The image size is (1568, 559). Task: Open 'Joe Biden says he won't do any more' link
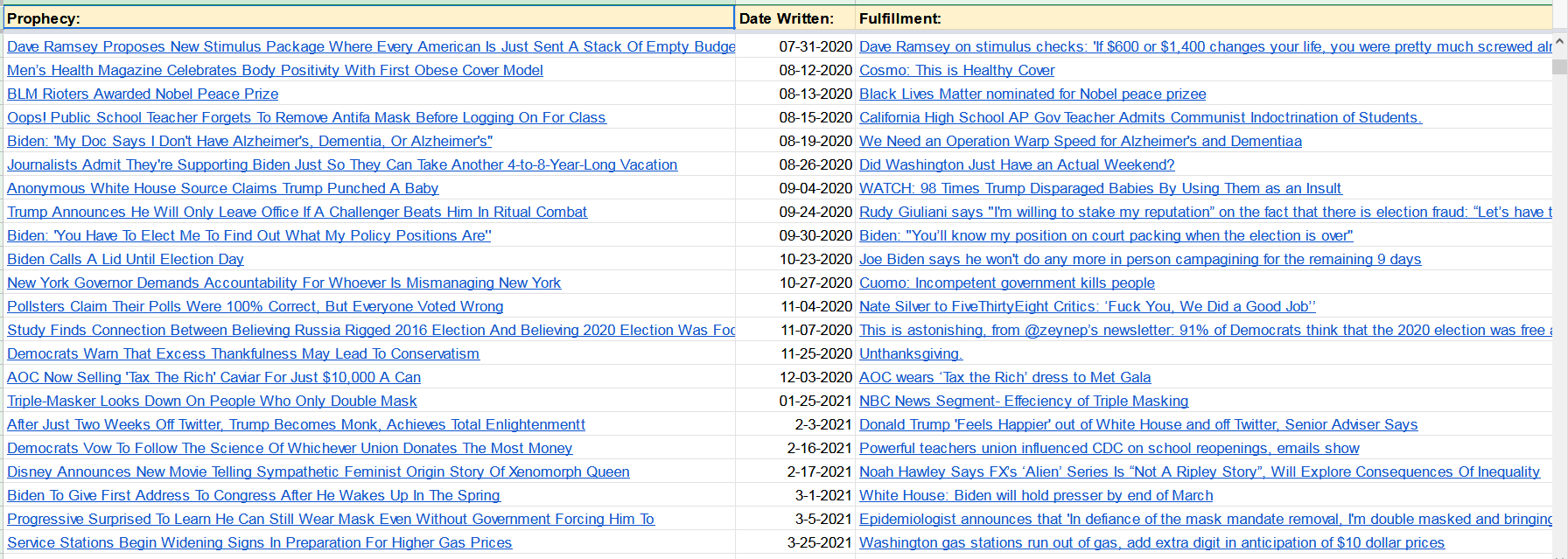pyautogui.click(x=1140, y=260)
